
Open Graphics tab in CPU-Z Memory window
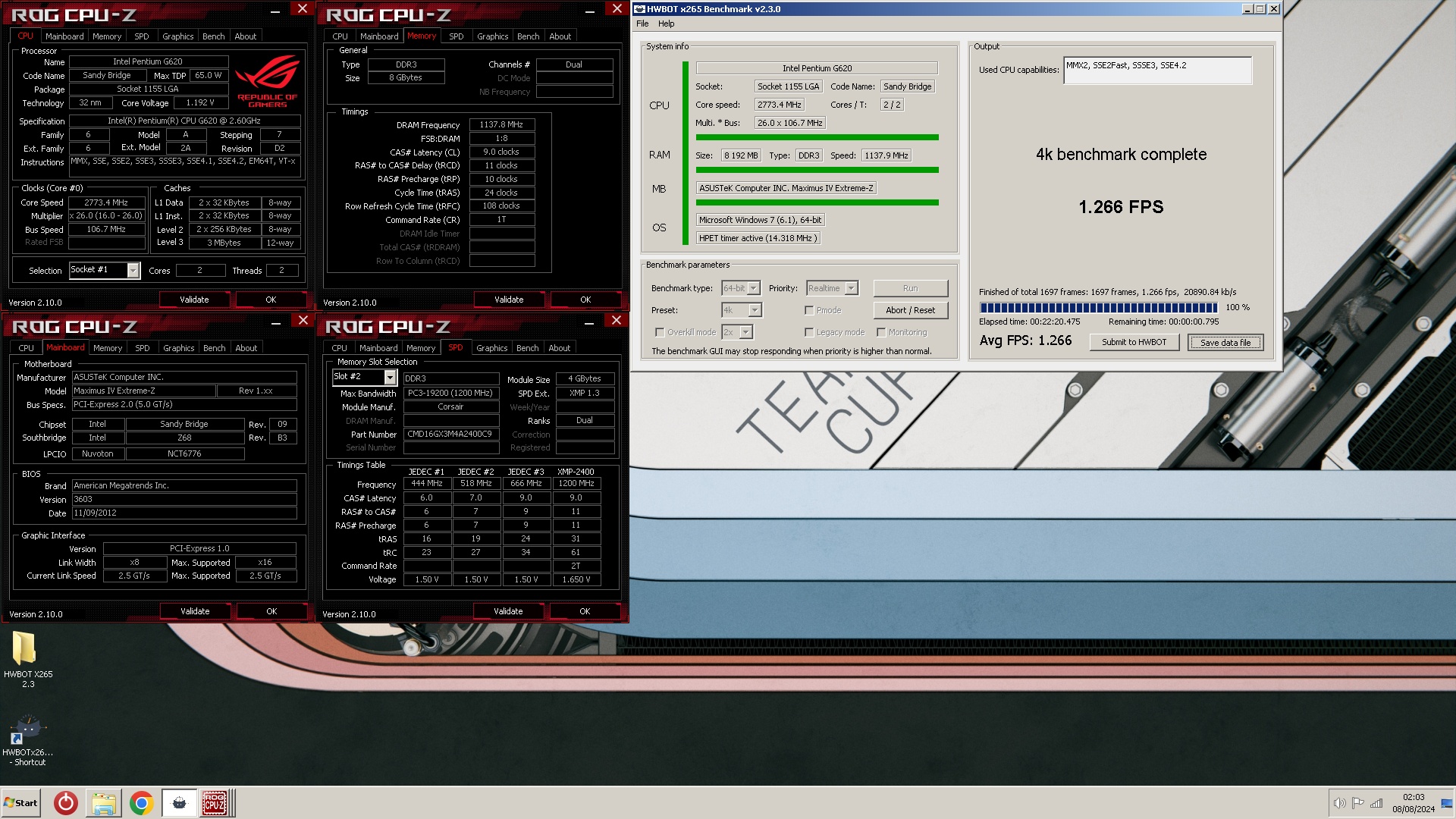click(x=492, y=36)
